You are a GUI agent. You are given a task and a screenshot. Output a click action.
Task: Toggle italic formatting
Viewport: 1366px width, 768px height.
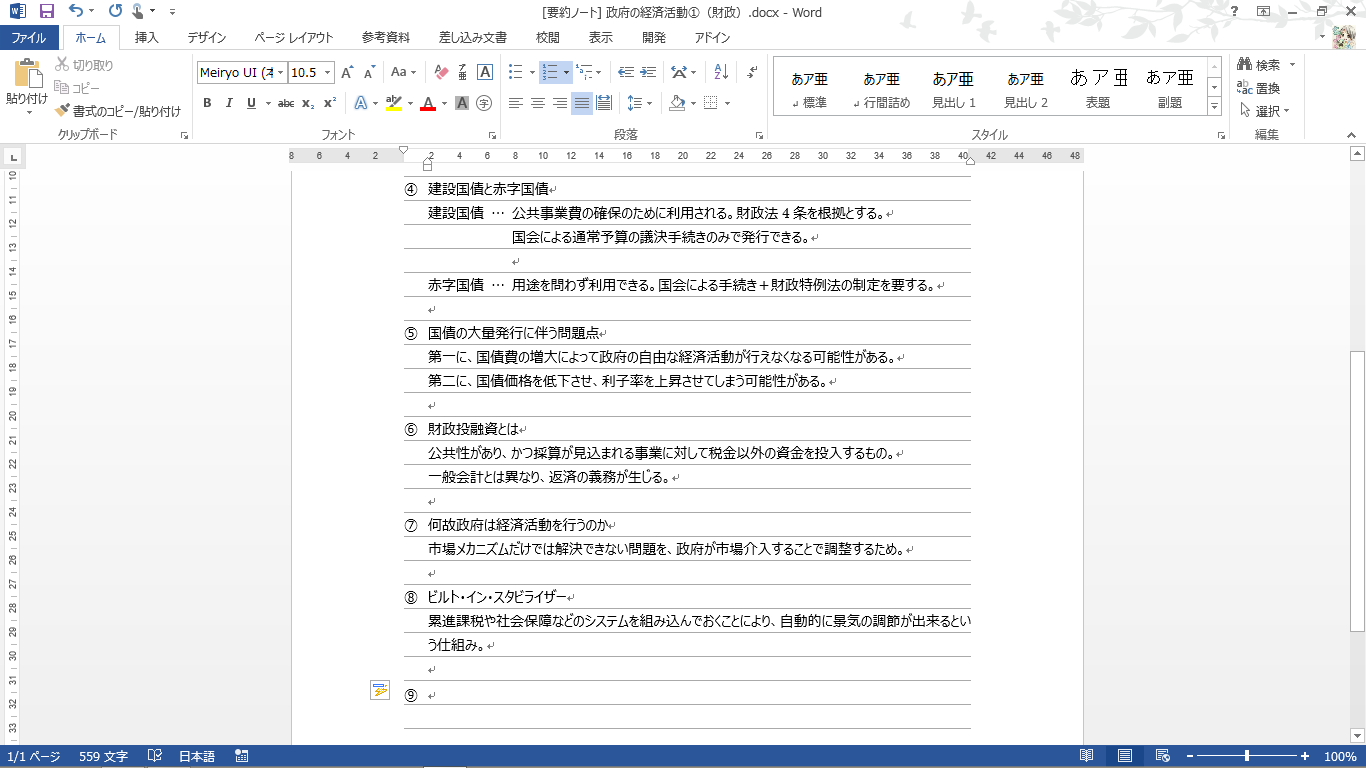pos(229,103)
